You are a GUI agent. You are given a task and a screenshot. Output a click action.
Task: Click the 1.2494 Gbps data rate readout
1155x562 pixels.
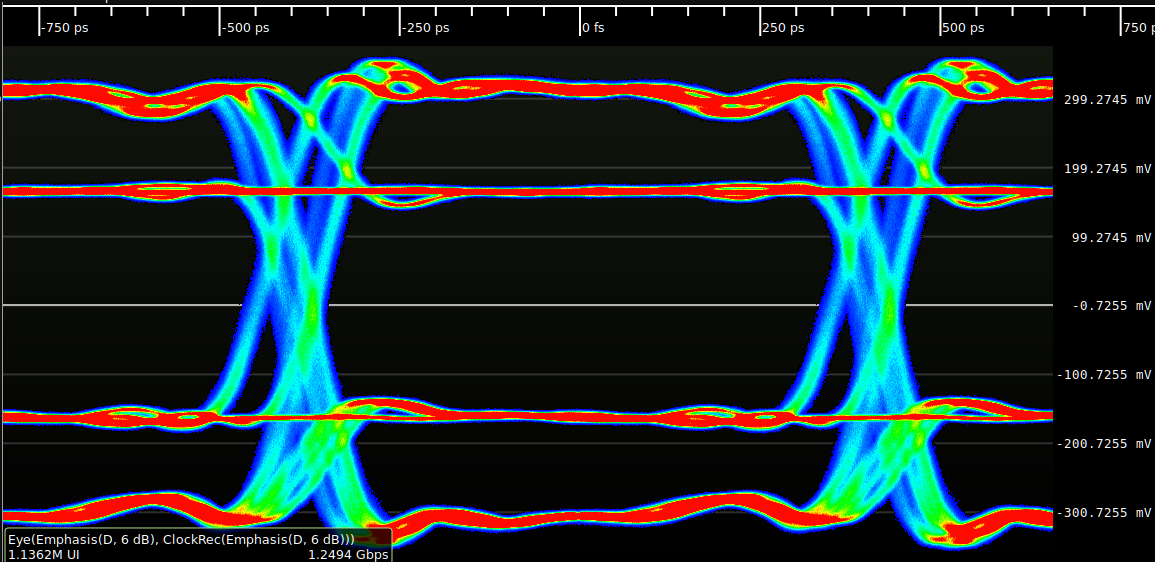(x=347, y=554)
